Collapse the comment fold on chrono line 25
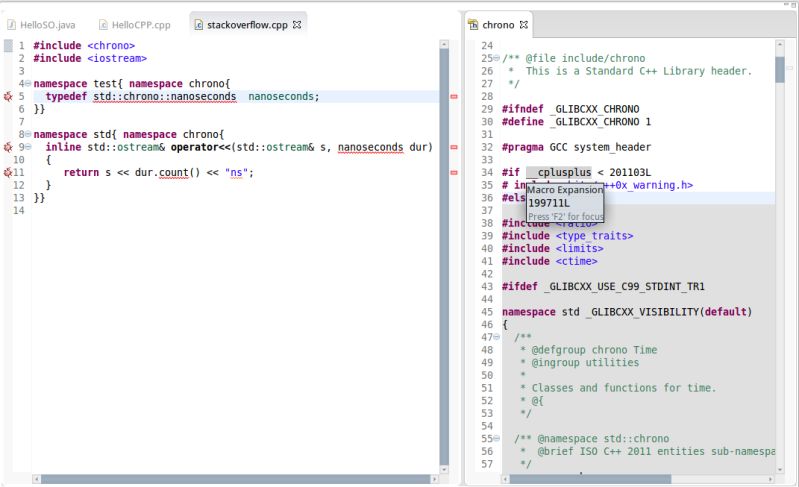 [497, 58]
